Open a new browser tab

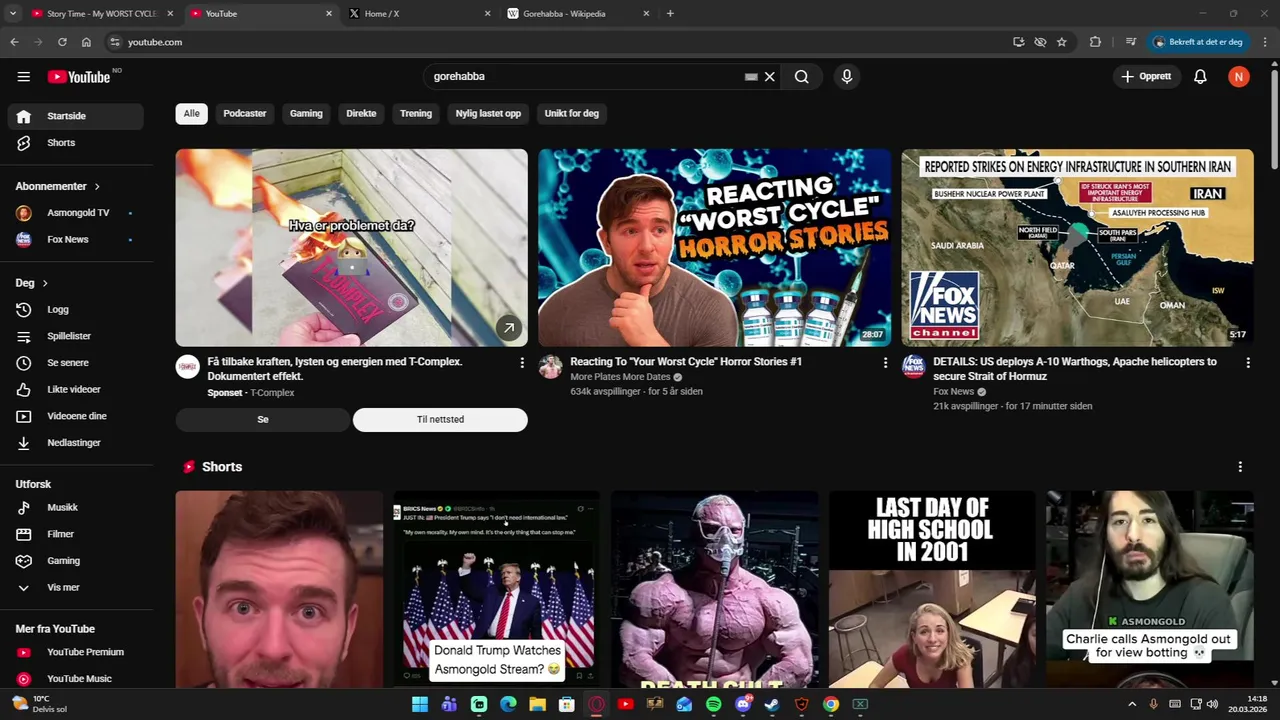tap(670, 14)
